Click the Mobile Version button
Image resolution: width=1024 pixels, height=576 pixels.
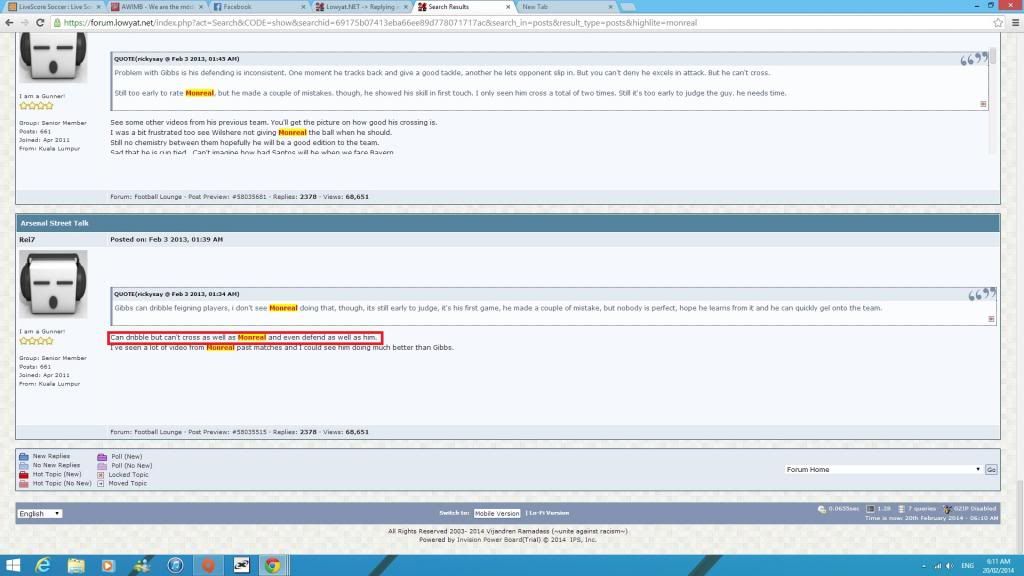click(497, 513)
